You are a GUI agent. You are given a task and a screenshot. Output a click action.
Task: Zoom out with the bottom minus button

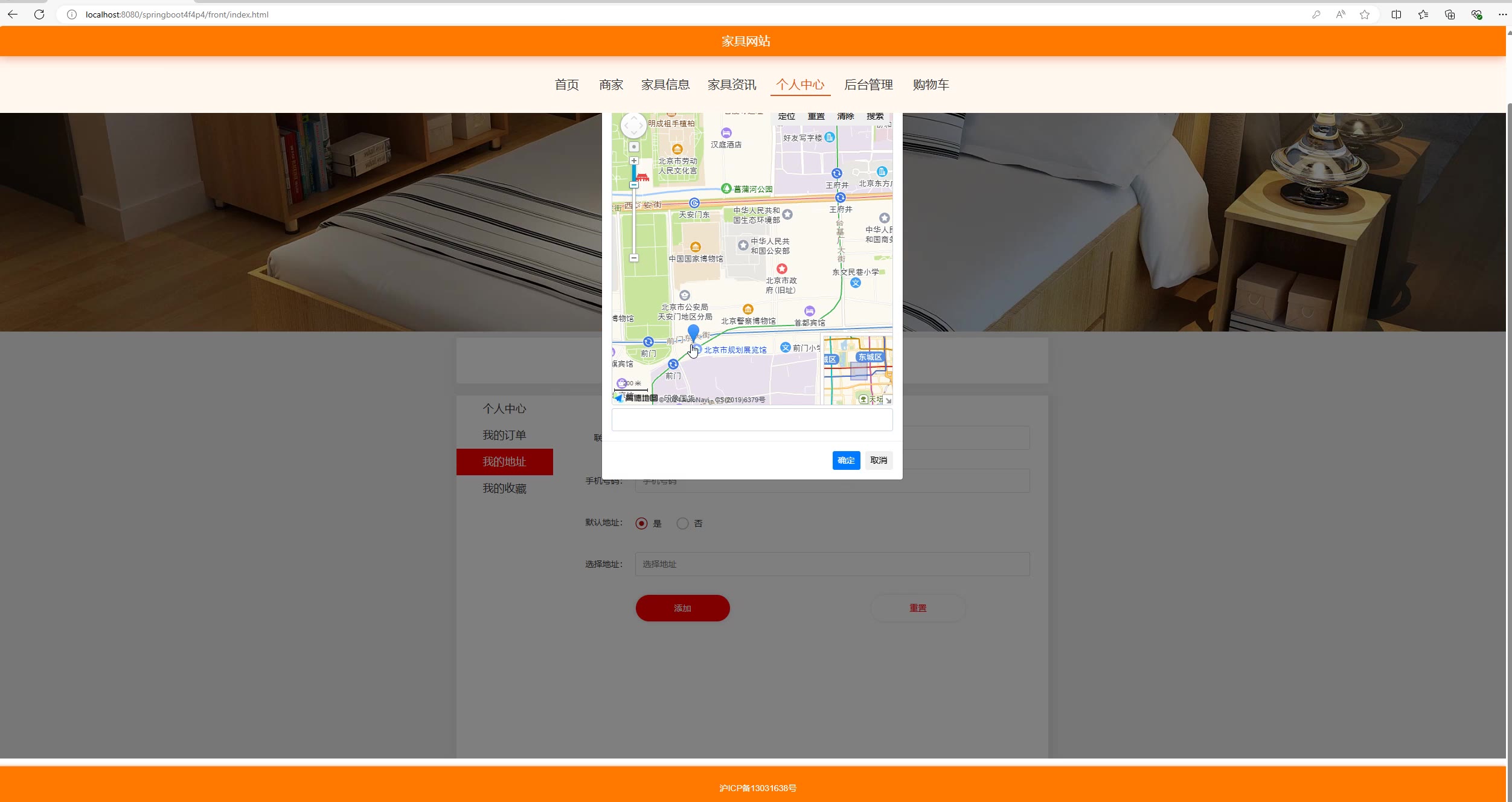(x=633, y=258)
